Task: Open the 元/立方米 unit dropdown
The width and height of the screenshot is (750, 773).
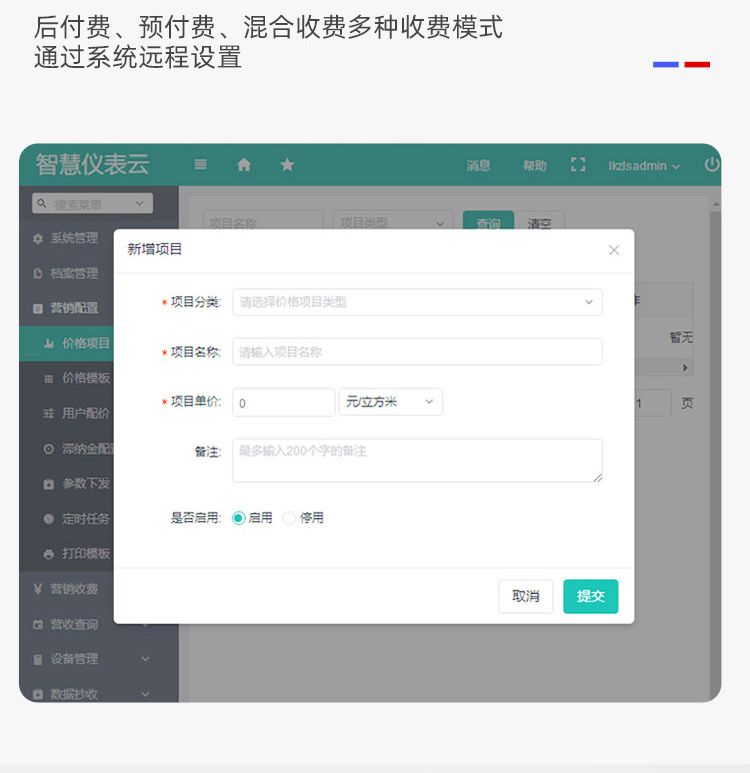Action: (390, 402)
